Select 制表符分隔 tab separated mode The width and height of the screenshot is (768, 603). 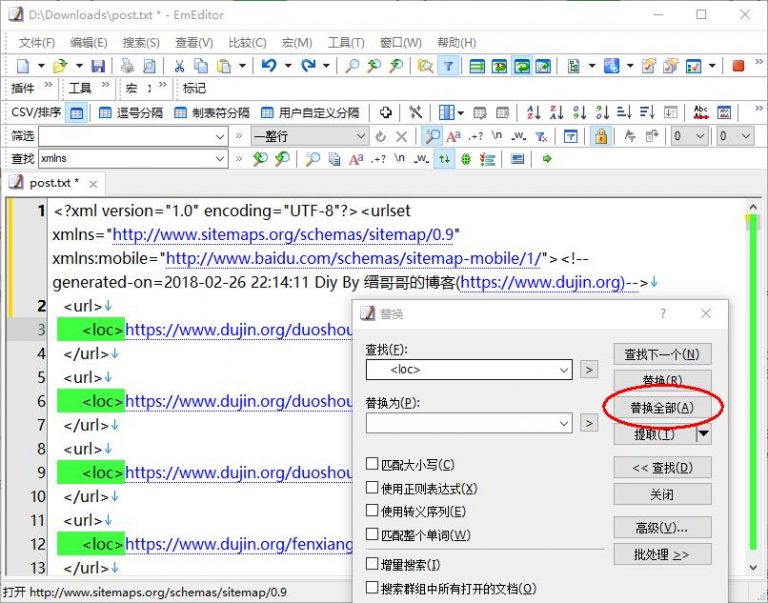[x=212, y=113]
